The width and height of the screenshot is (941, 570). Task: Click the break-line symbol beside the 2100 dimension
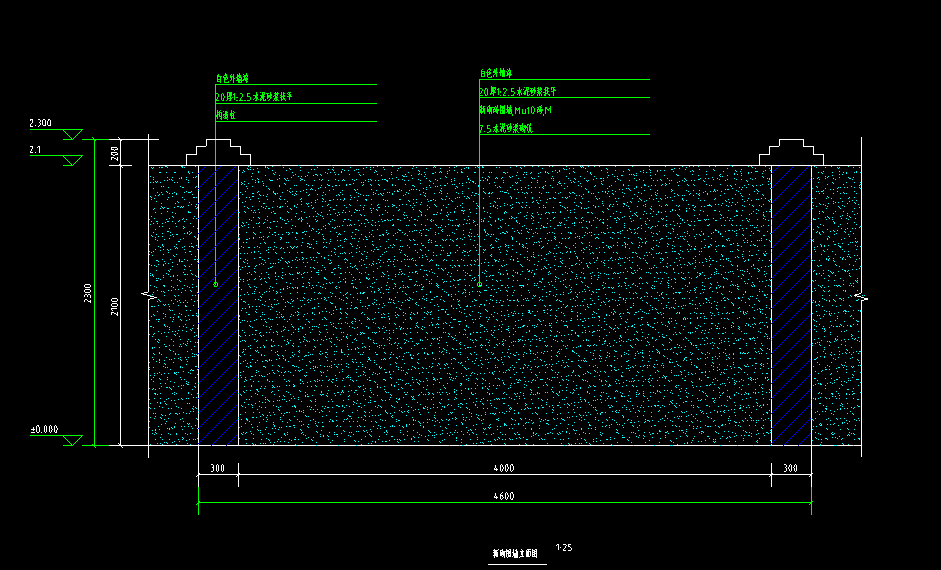tap(149, 295)
